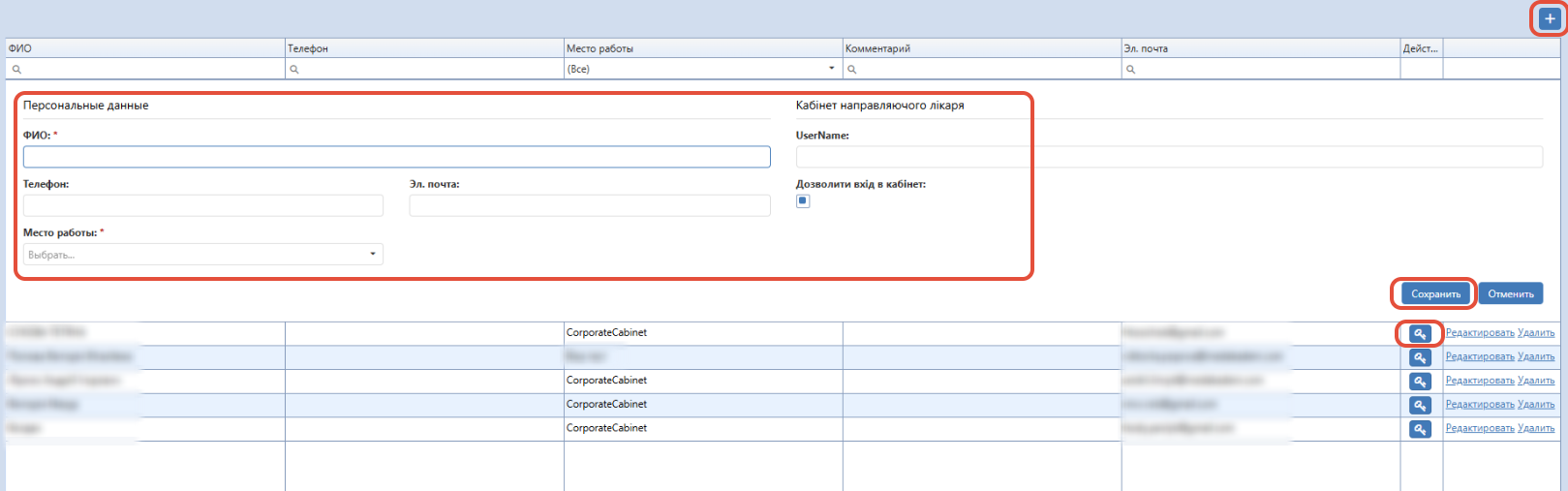Click the Эл. почта column filter search box

[x=1261, y=69]
